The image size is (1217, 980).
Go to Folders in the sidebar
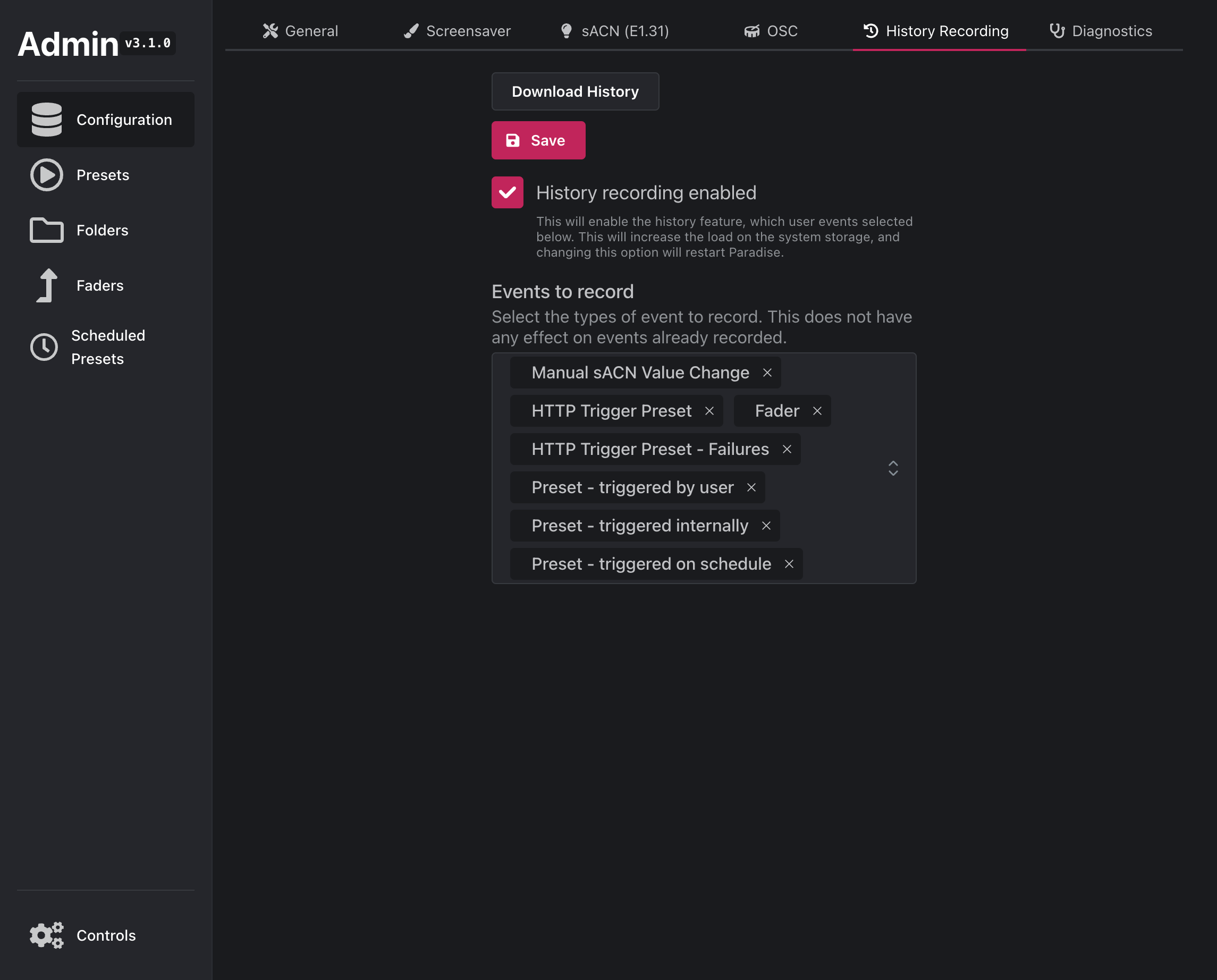tap(106, 230)
